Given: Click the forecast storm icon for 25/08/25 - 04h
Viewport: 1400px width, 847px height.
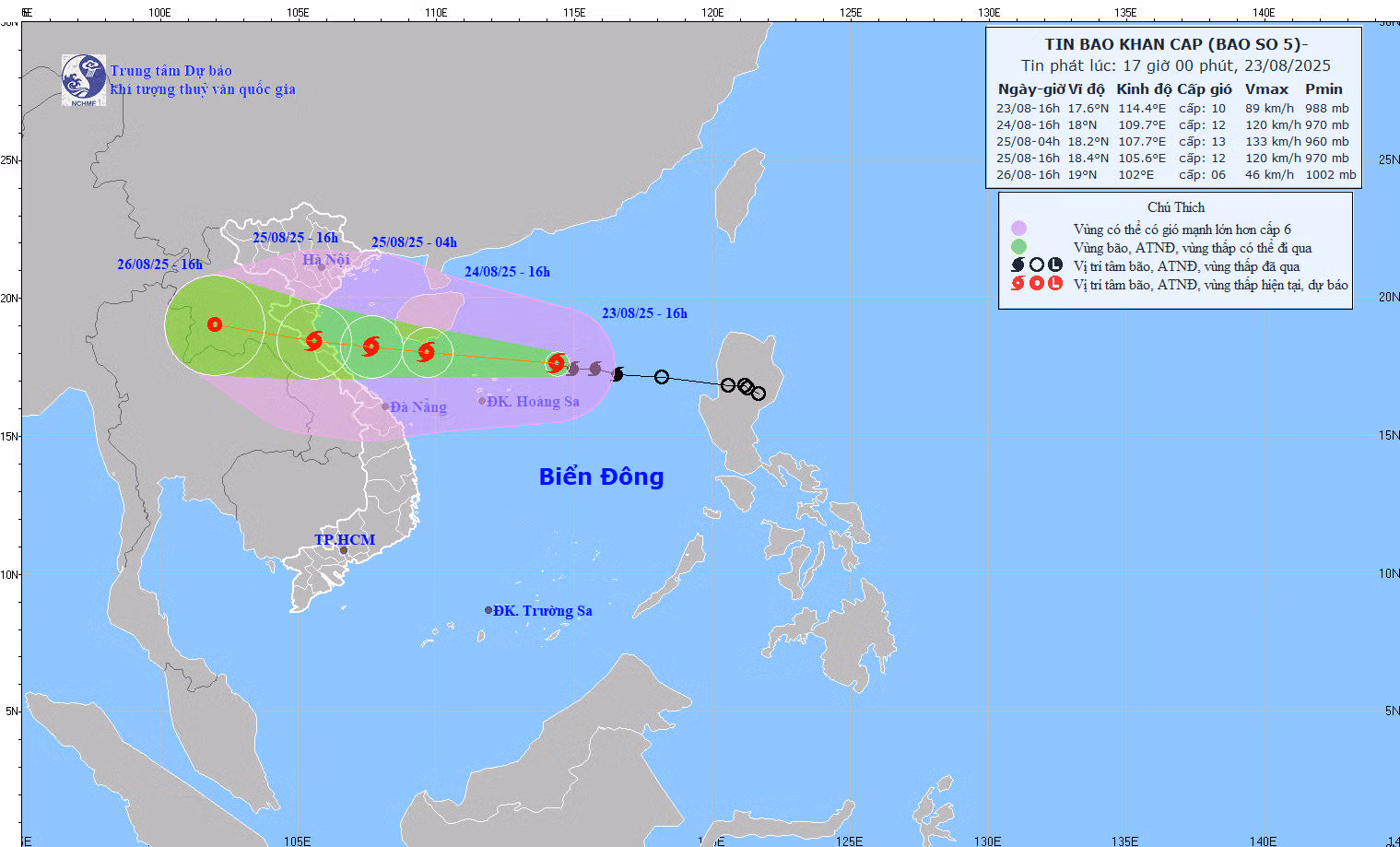Looking at the screenshot, I should pyautogui.click(x=371, y=347).
